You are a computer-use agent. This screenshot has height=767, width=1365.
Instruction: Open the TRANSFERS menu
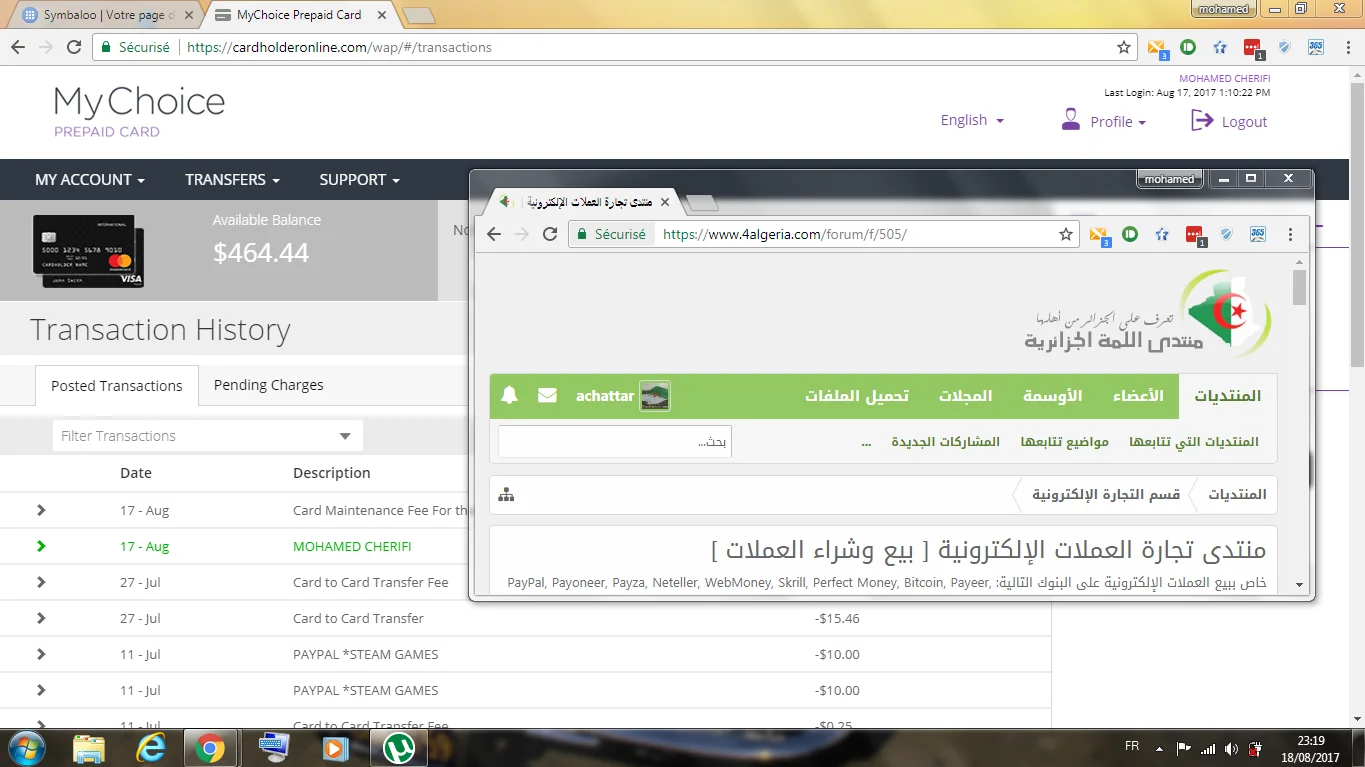[x=232, y=180]
